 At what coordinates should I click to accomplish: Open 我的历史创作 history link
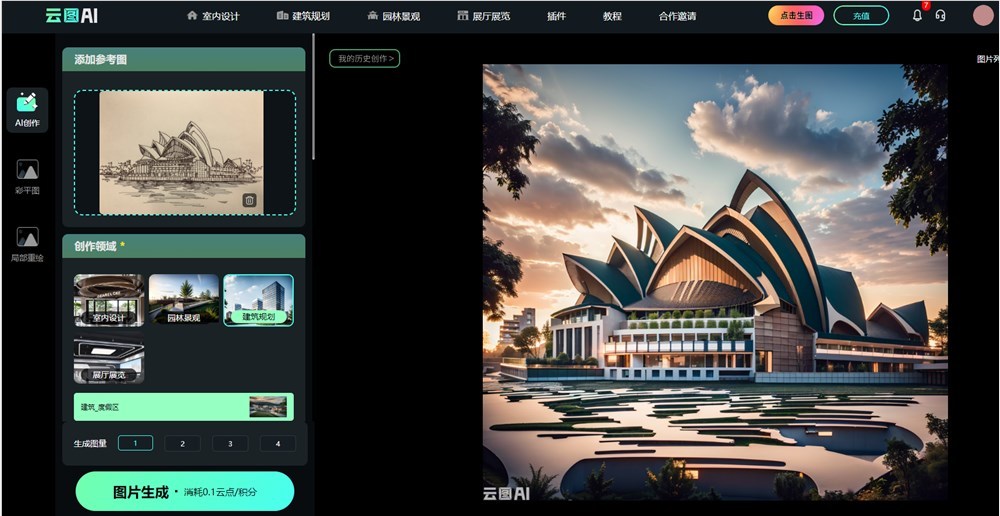[x=365, y=59]
